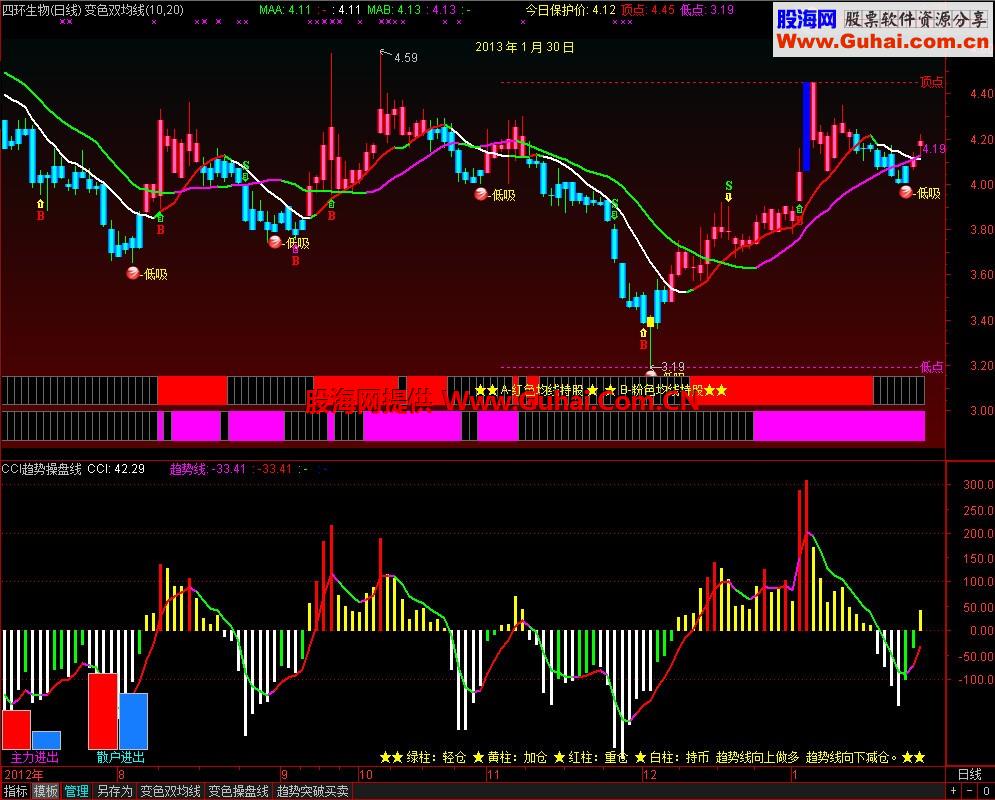
Task: Open the 趋势突破买卖 indicator tab
Action: click(x=313, y=791)
